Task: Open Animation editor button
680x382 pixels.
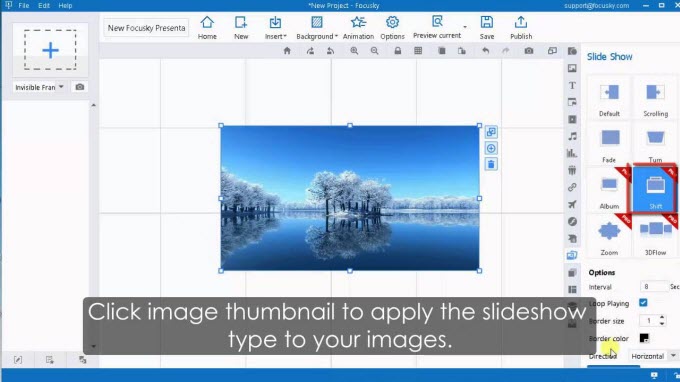Action: [358, 28]
